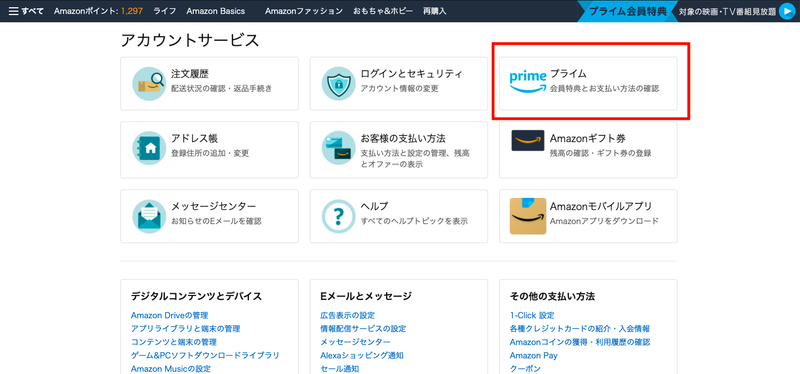The image size is (800, 374).
Task: Click the アドレス帳 address book icon
Action: (x=149, y=148)
